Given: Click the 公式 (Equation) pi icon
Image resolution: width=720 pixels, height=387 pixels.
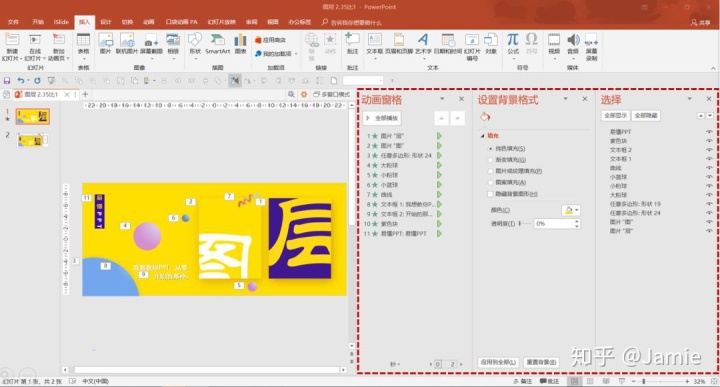Looking at the screenshot, I should tap(513, 40).
